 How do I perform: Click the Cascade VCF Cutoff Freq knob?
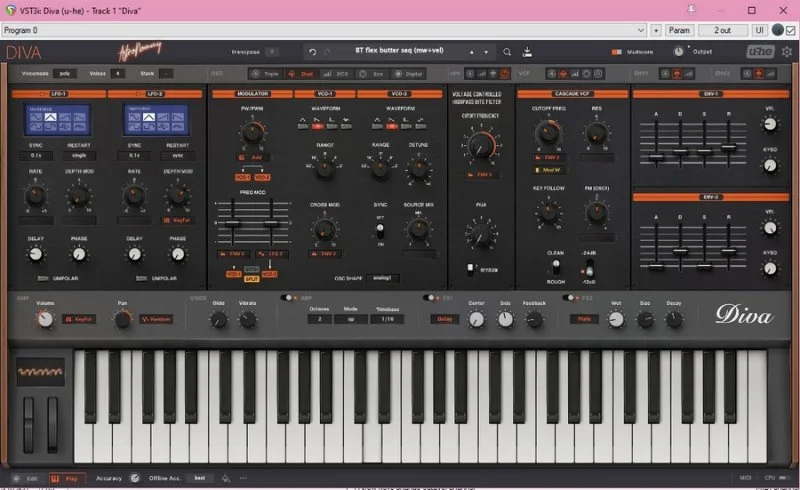coord(548,133)
